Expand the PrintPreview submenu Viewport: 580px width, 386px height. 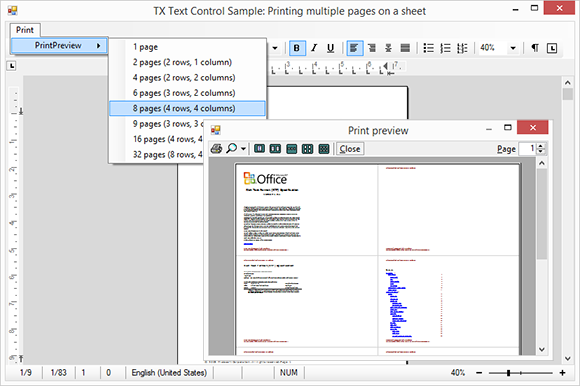pos(59,45)
